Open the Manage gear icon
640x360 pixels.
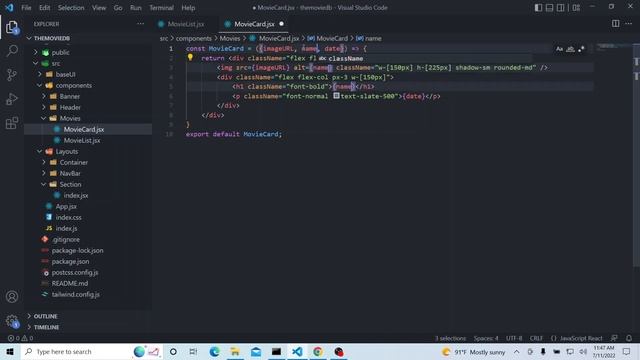(x=12, y=321)
